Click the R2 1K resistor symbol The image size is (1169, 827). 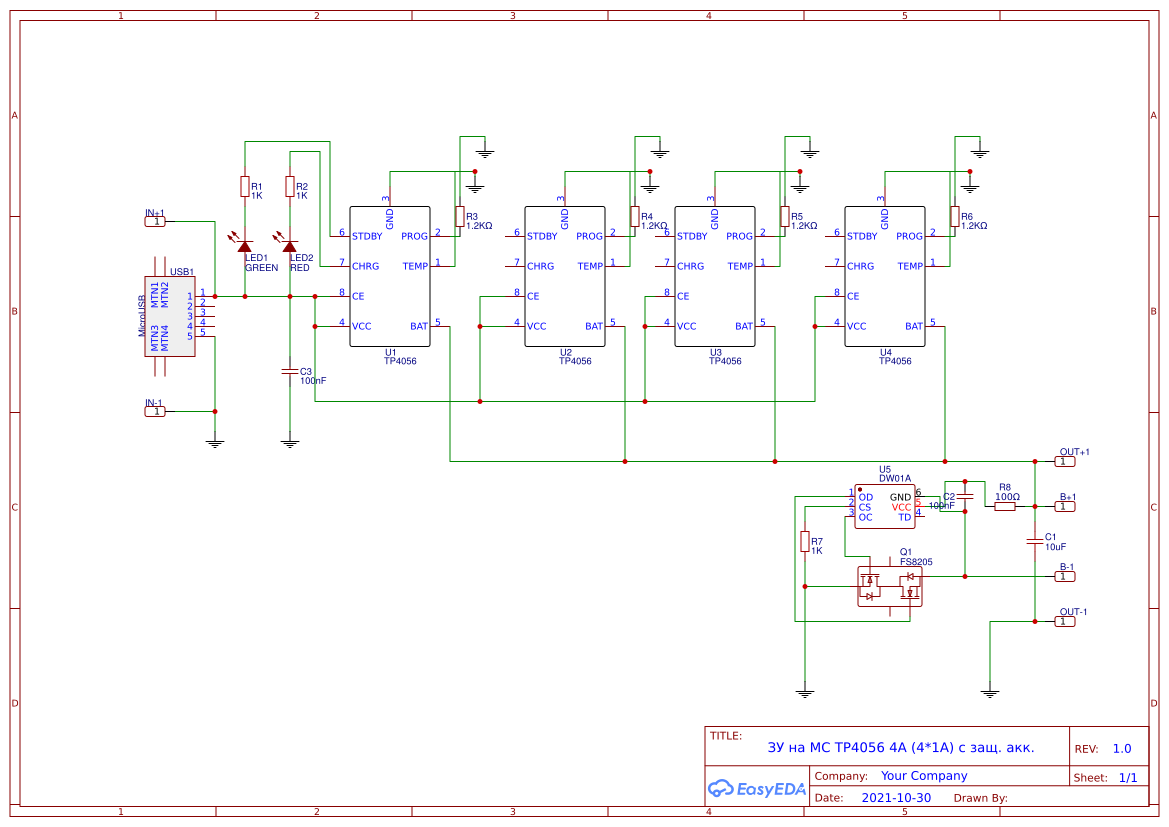click(x=290, y=186)
